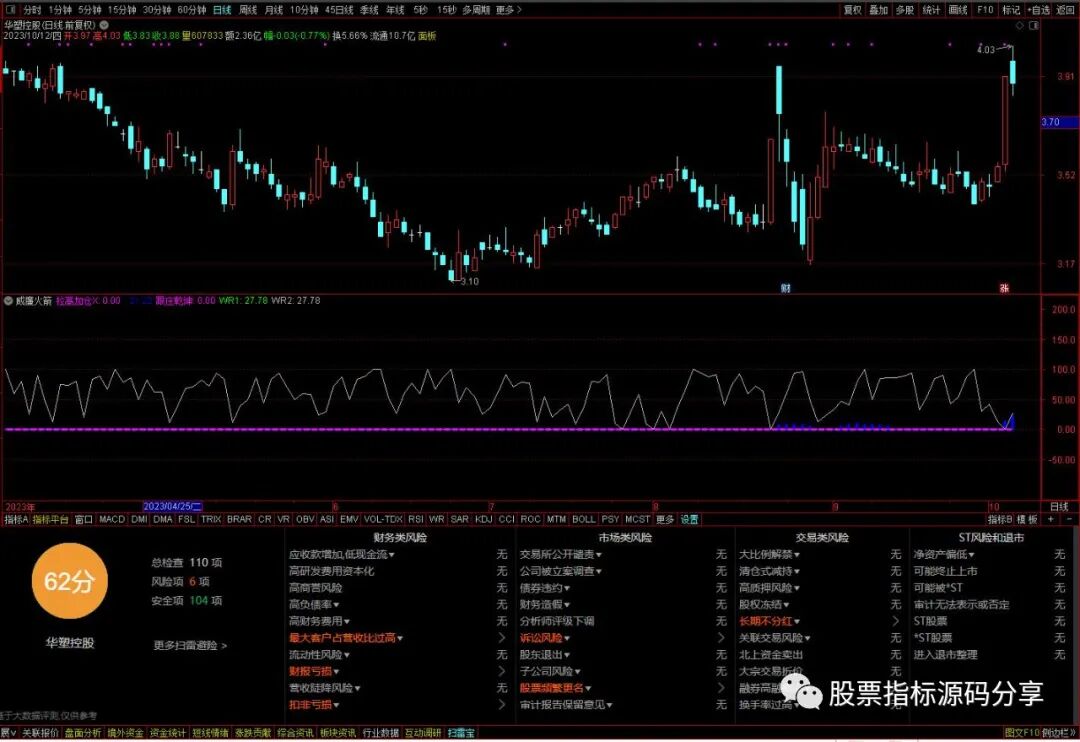Click the 画线 drawing tools button
Image resolution: width=1080 pixels, height=742 pixels.
pyautogui.click(x=958, y=10)
